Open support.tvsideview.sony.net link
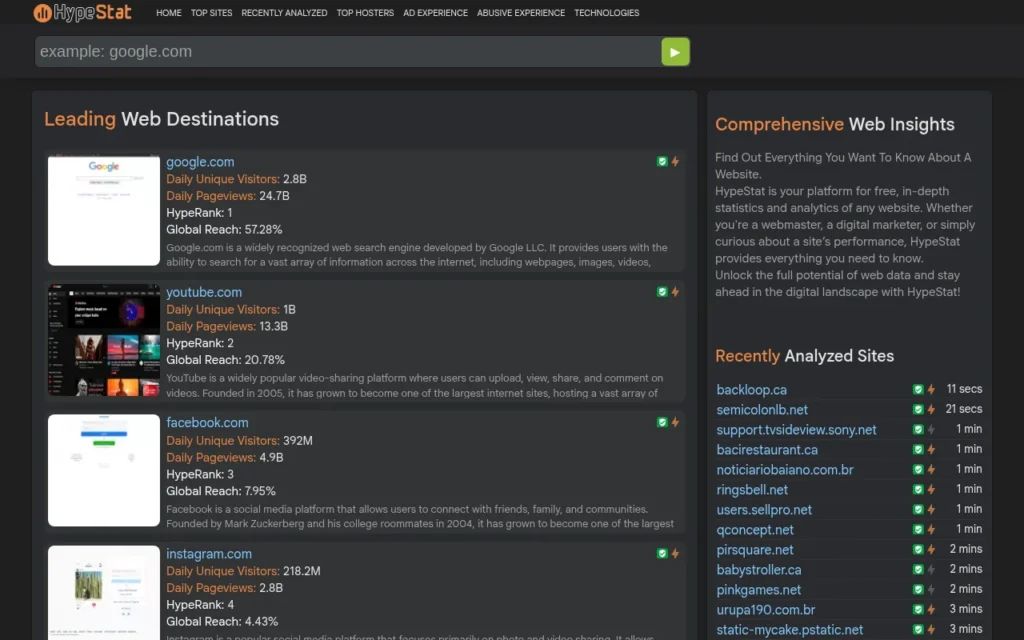 click(x=796, y=430)
